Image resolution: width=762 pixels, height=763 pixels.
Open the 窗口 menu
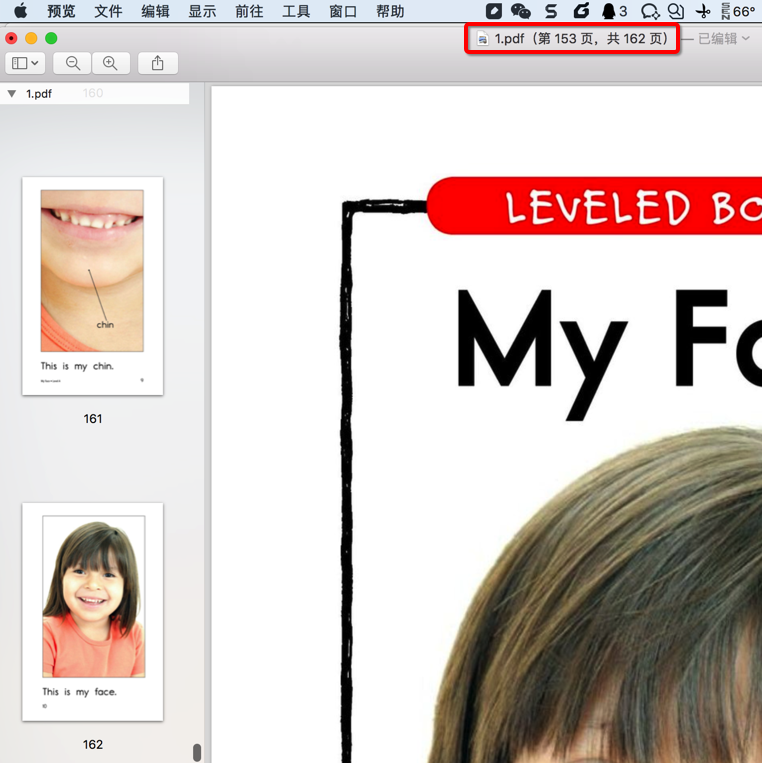[343, 11]
